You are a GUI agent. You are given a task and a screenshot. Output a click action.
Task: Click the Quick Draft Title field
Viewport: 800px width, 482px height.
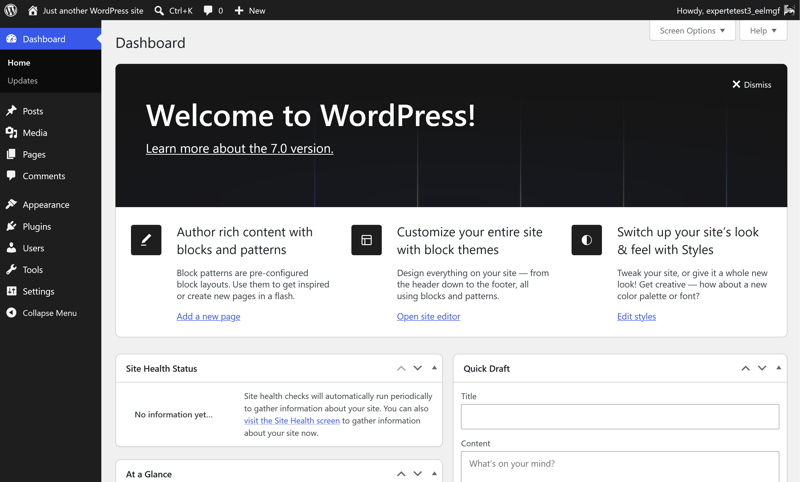(620, 417)
